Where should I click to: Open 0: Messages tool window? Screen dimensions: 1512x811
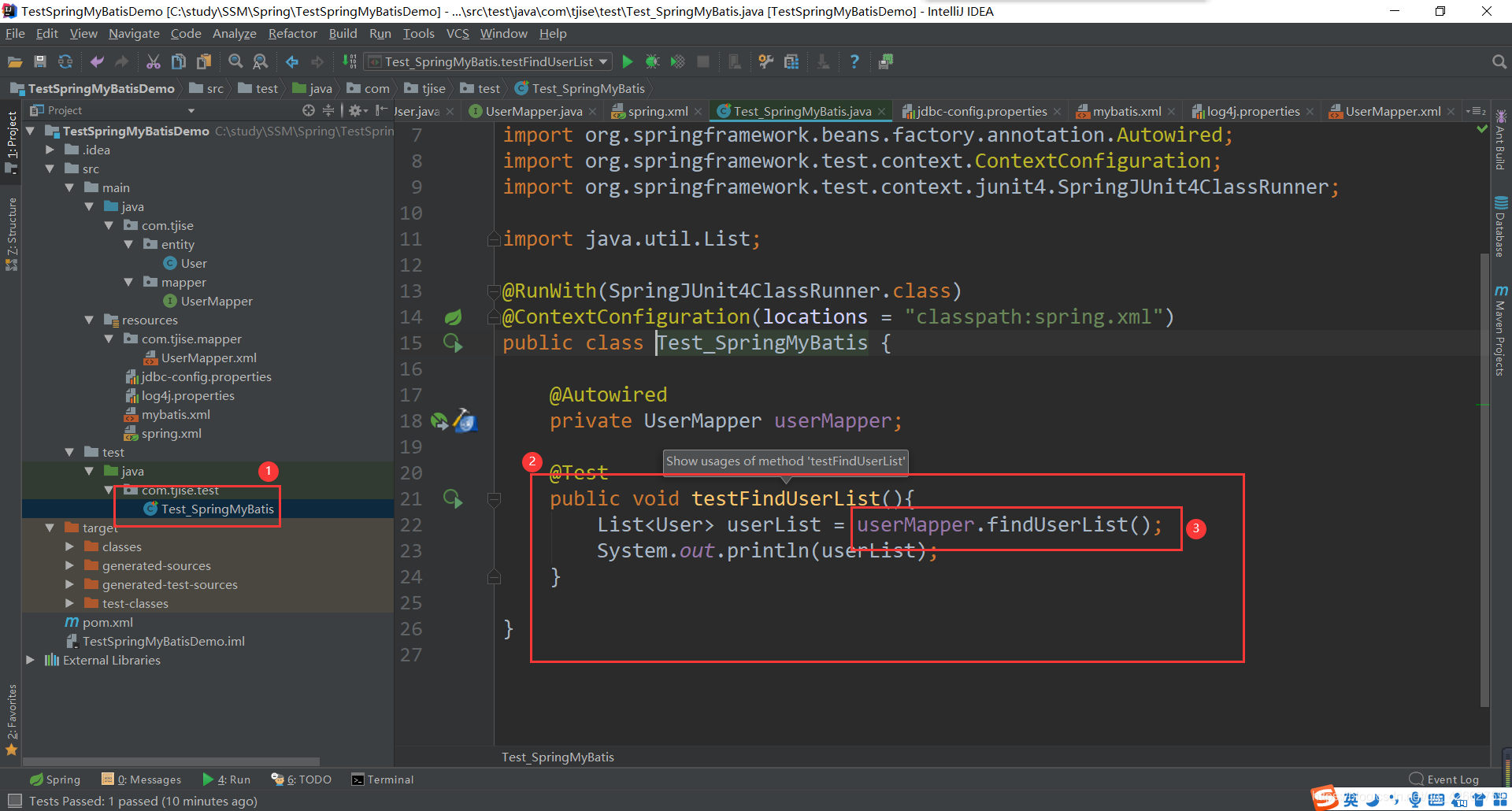point(142,780)
